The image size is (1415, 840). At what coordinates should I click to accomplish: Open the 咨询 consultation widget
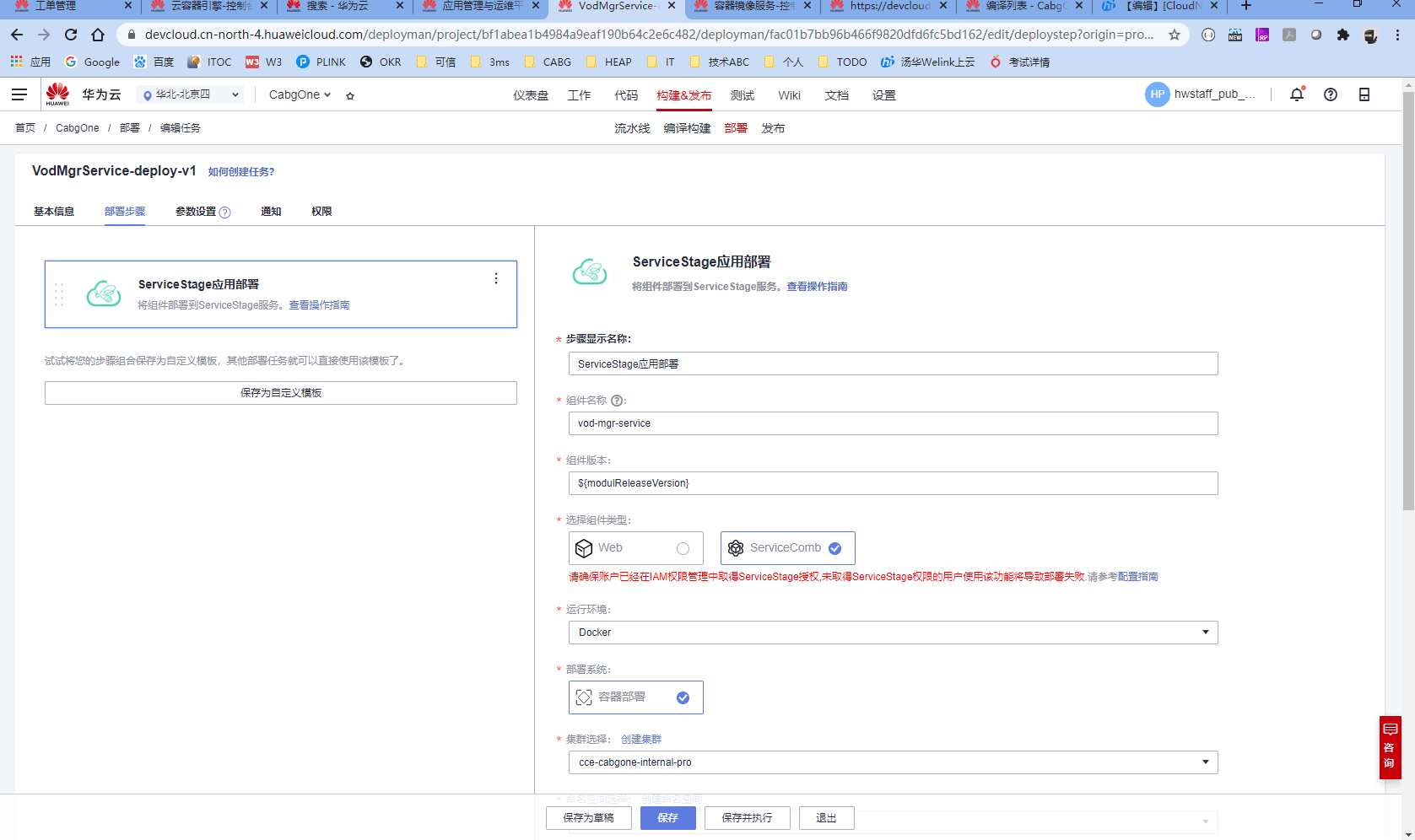[x=1390, y=747]
